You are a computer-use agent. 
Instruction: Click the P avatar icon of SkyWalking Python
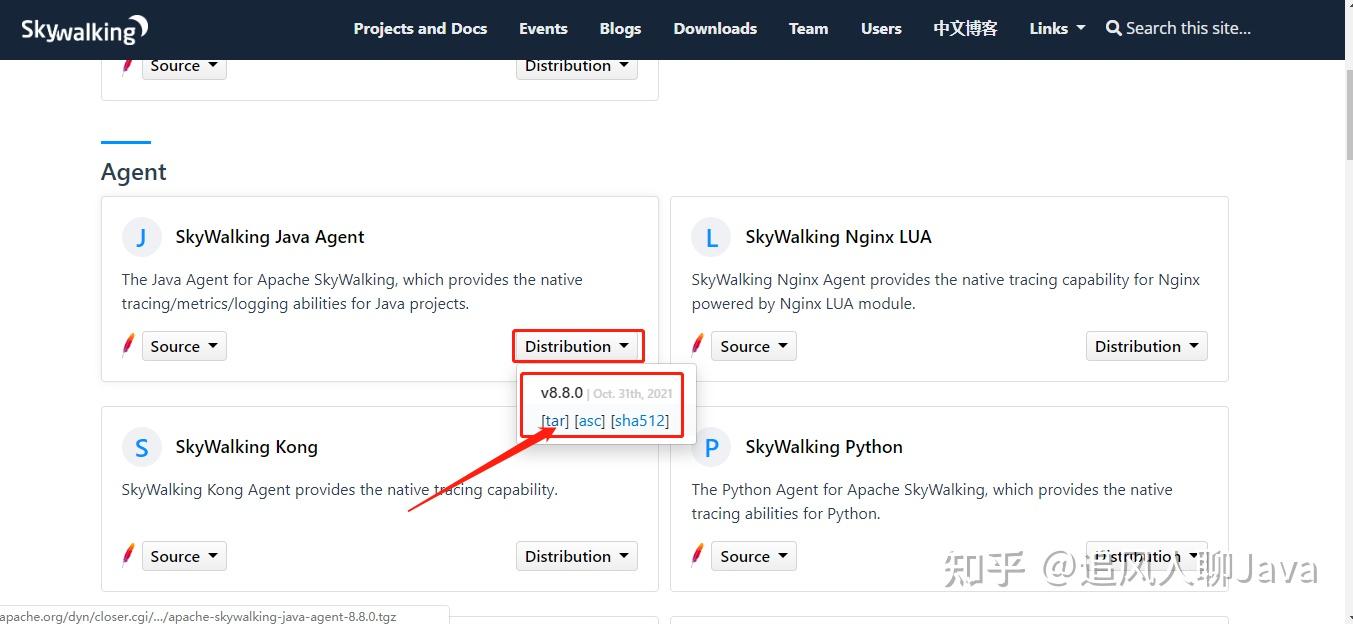(x=711, y=447)
